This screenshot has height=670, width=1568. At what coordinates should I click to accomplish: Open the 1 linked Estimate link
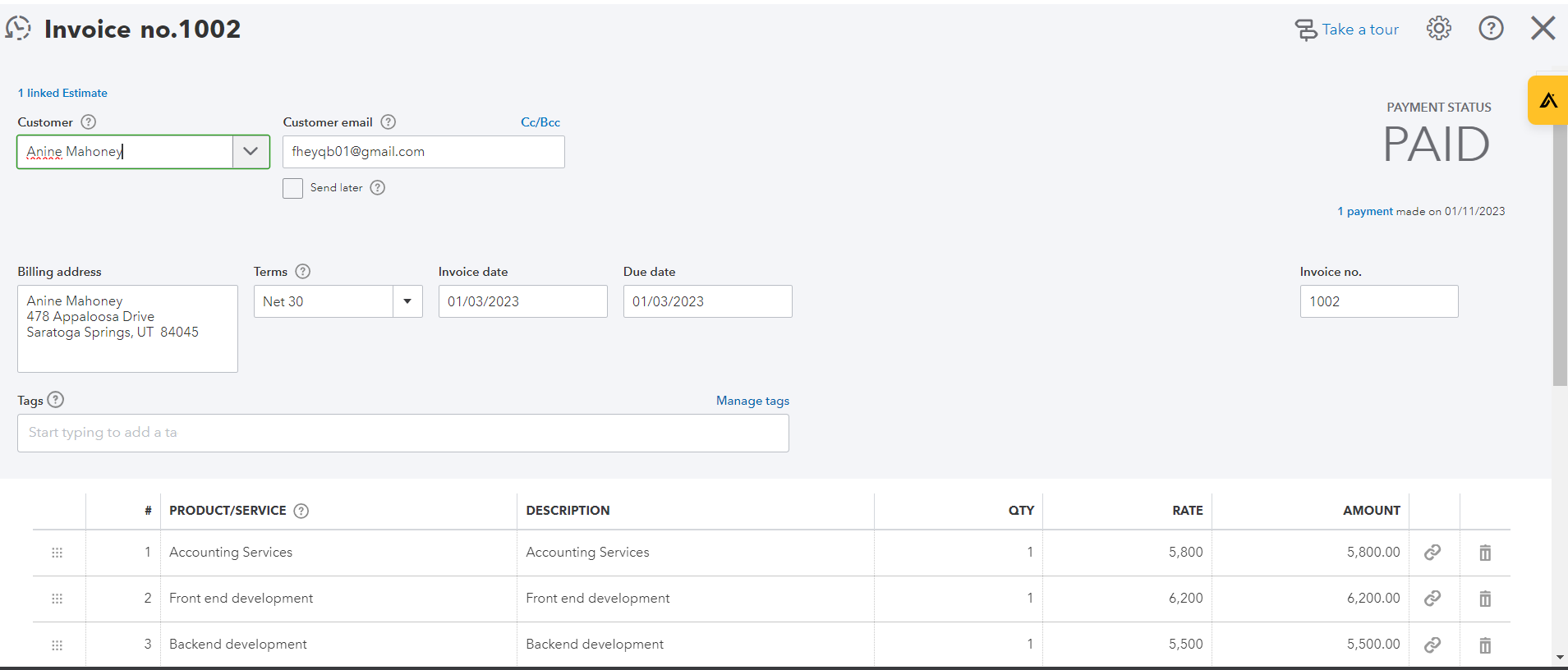[63, 93]
